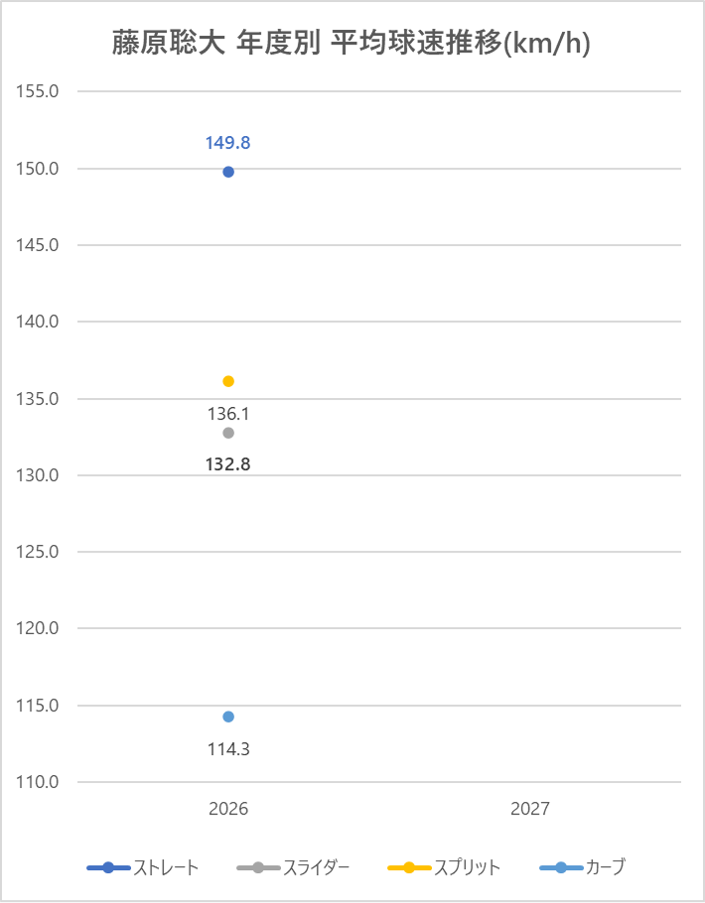
Task: Select the gray スライダー data point marker
Action: point(228,433)
